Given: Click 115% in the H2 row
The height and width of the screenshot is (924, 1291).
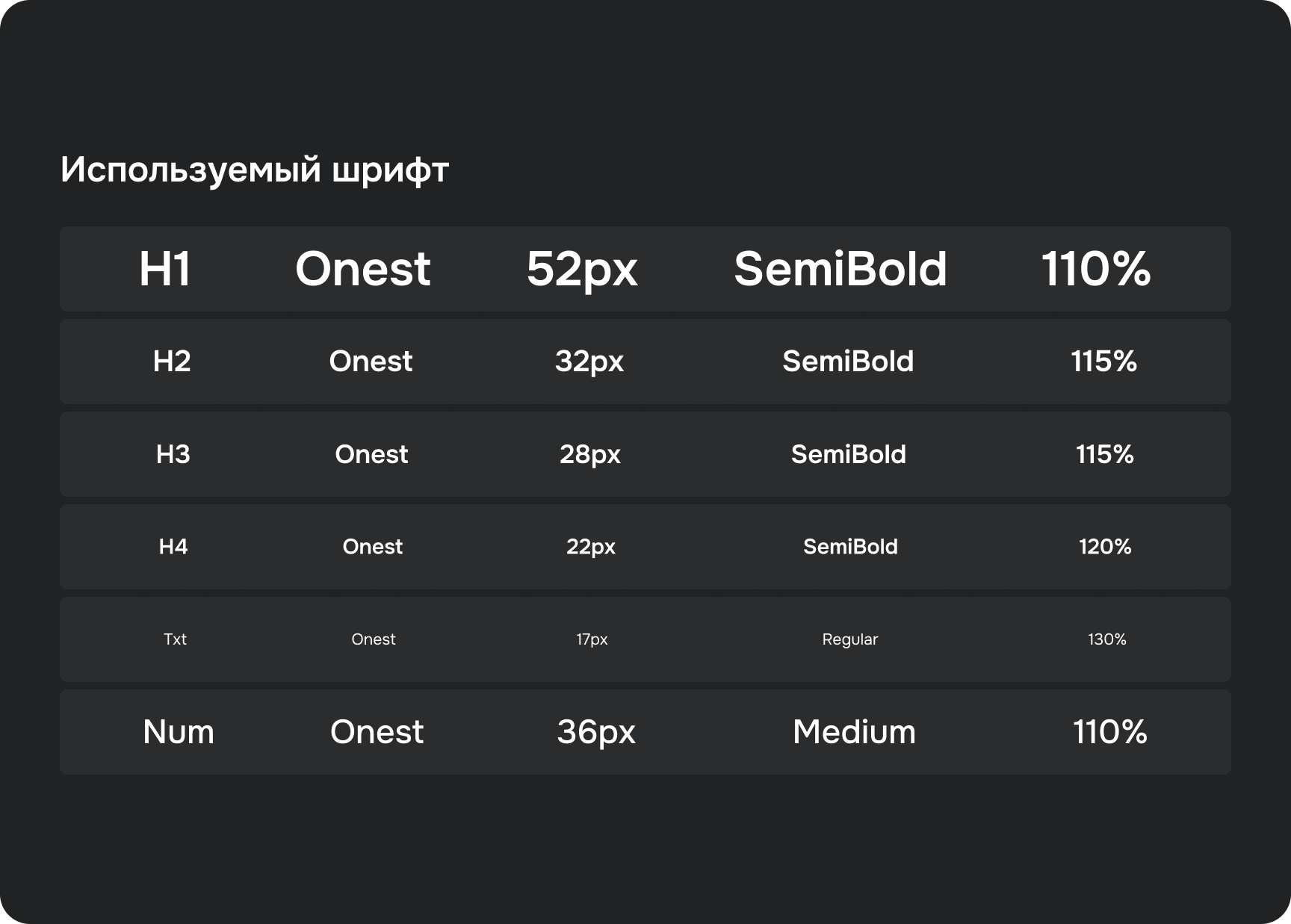Looking at the screenshot, I should click(1103, 362).
